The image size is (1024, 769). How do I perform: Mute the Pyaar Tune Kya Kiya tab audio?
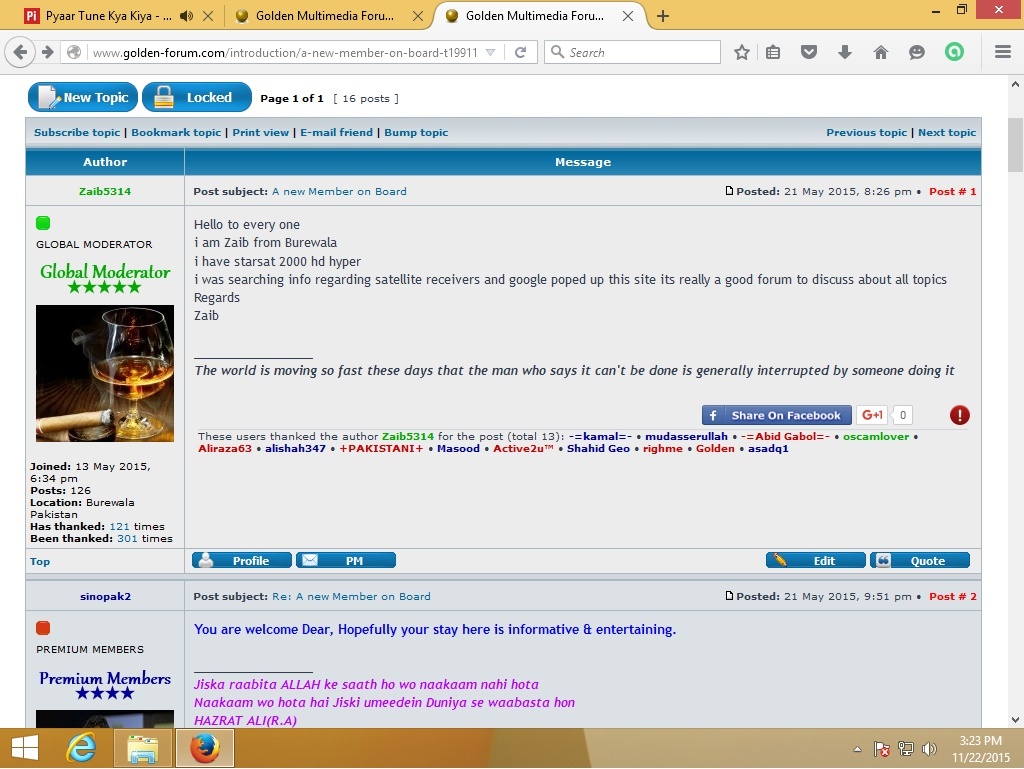[x=185, y=16]
